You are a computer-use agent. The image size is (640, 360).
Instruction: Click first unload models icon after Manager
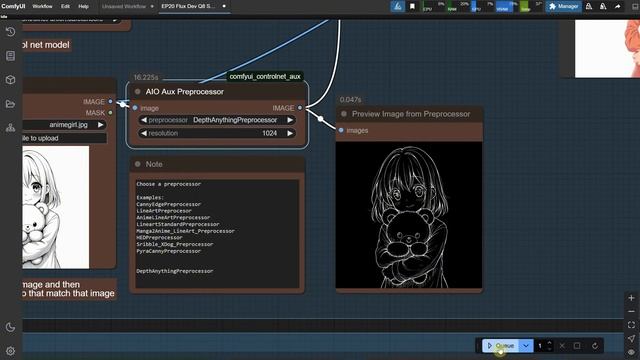click(x=589, y=7)
